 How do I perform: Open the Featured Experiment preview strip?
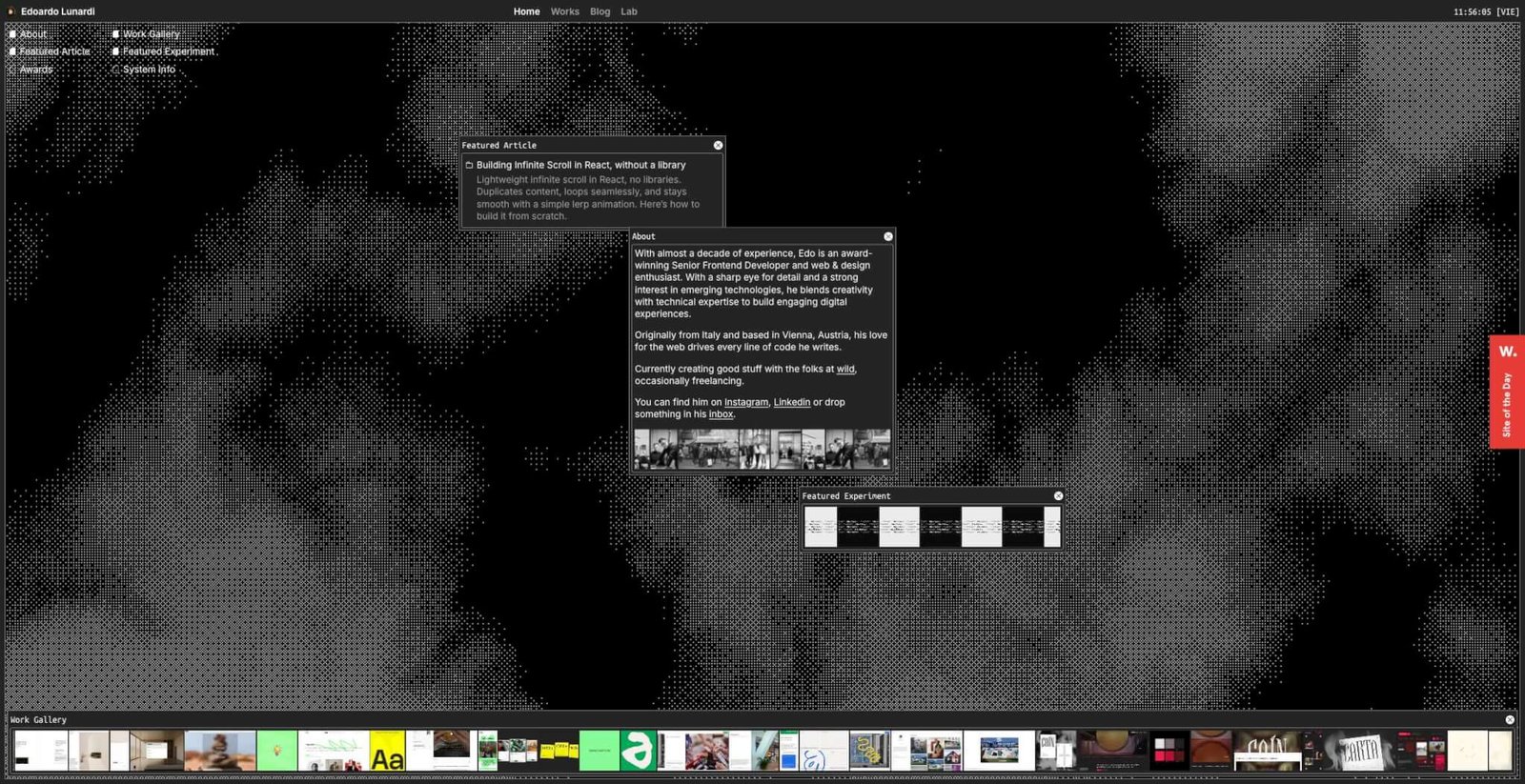pyautogui.click(x=931, y=527)
